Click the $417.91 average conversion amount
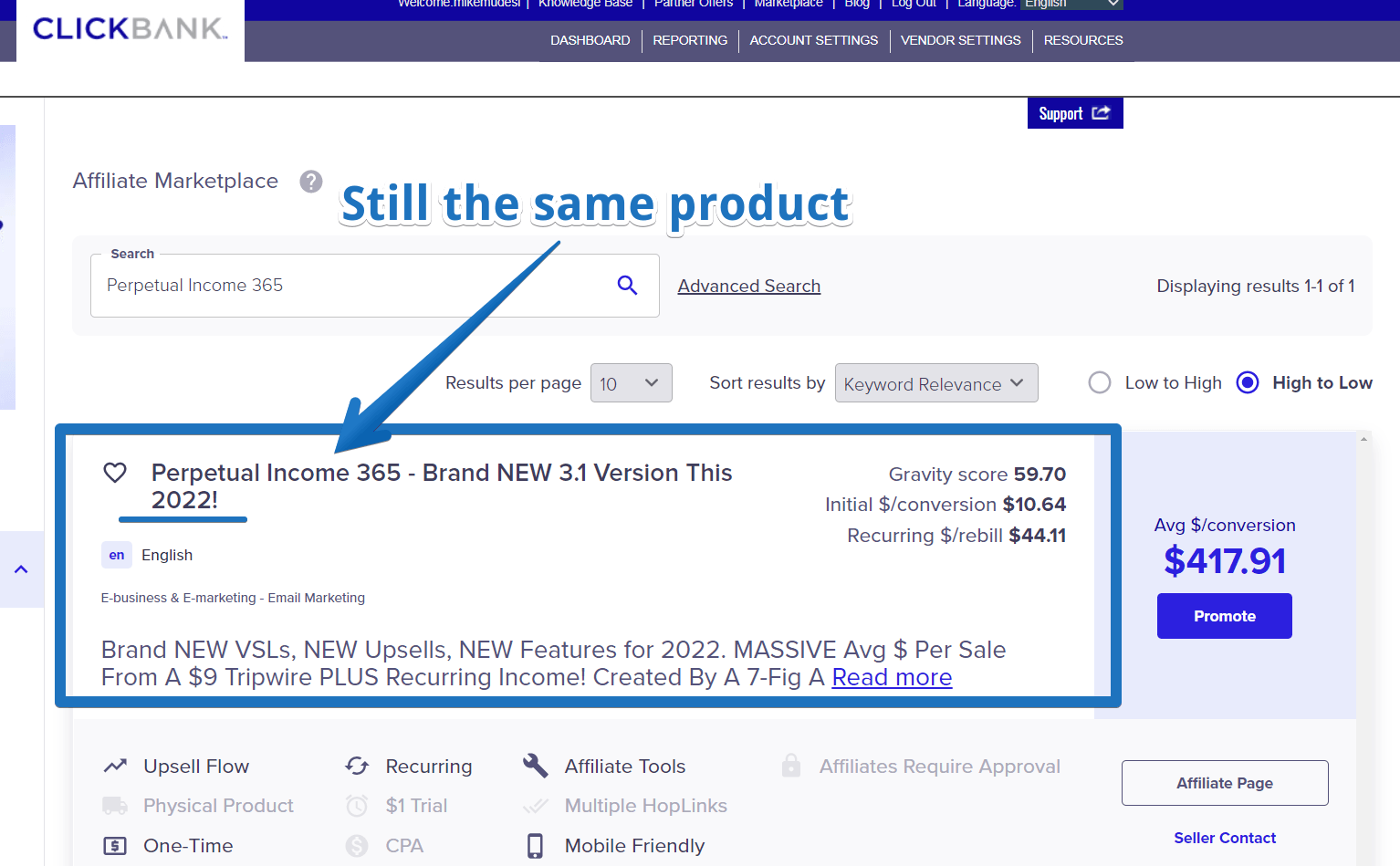Screen dimensions: 1400x866 [x=1225, y=561]
